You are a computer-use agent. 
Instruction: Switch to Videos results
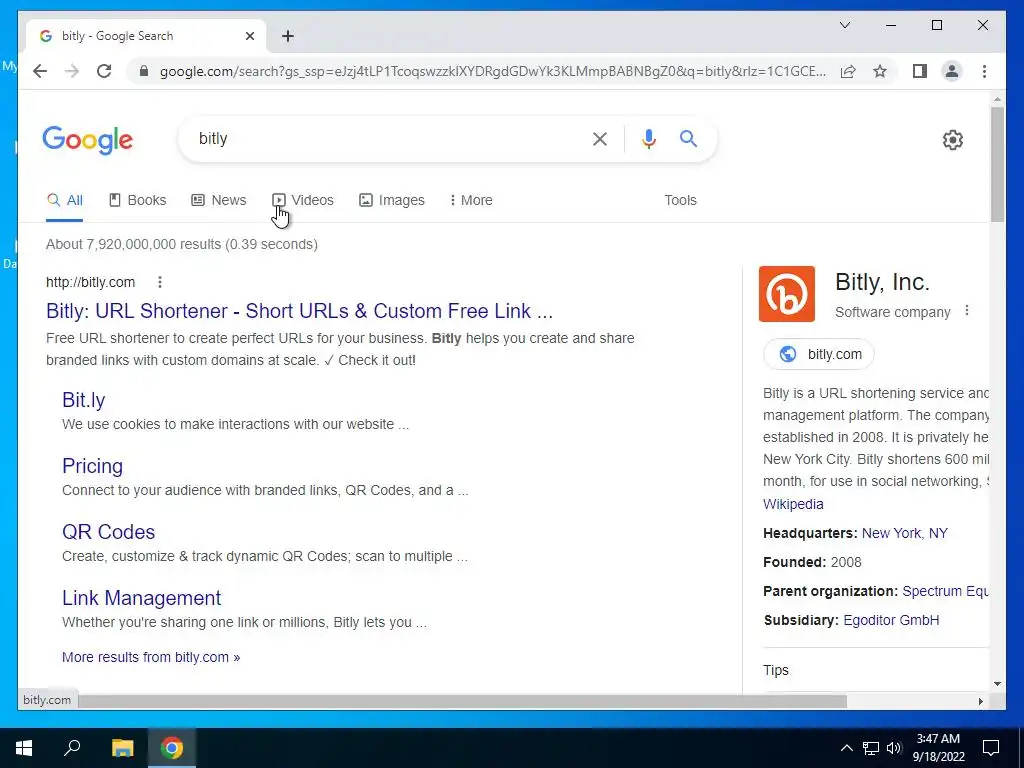[x=303, y=200]
